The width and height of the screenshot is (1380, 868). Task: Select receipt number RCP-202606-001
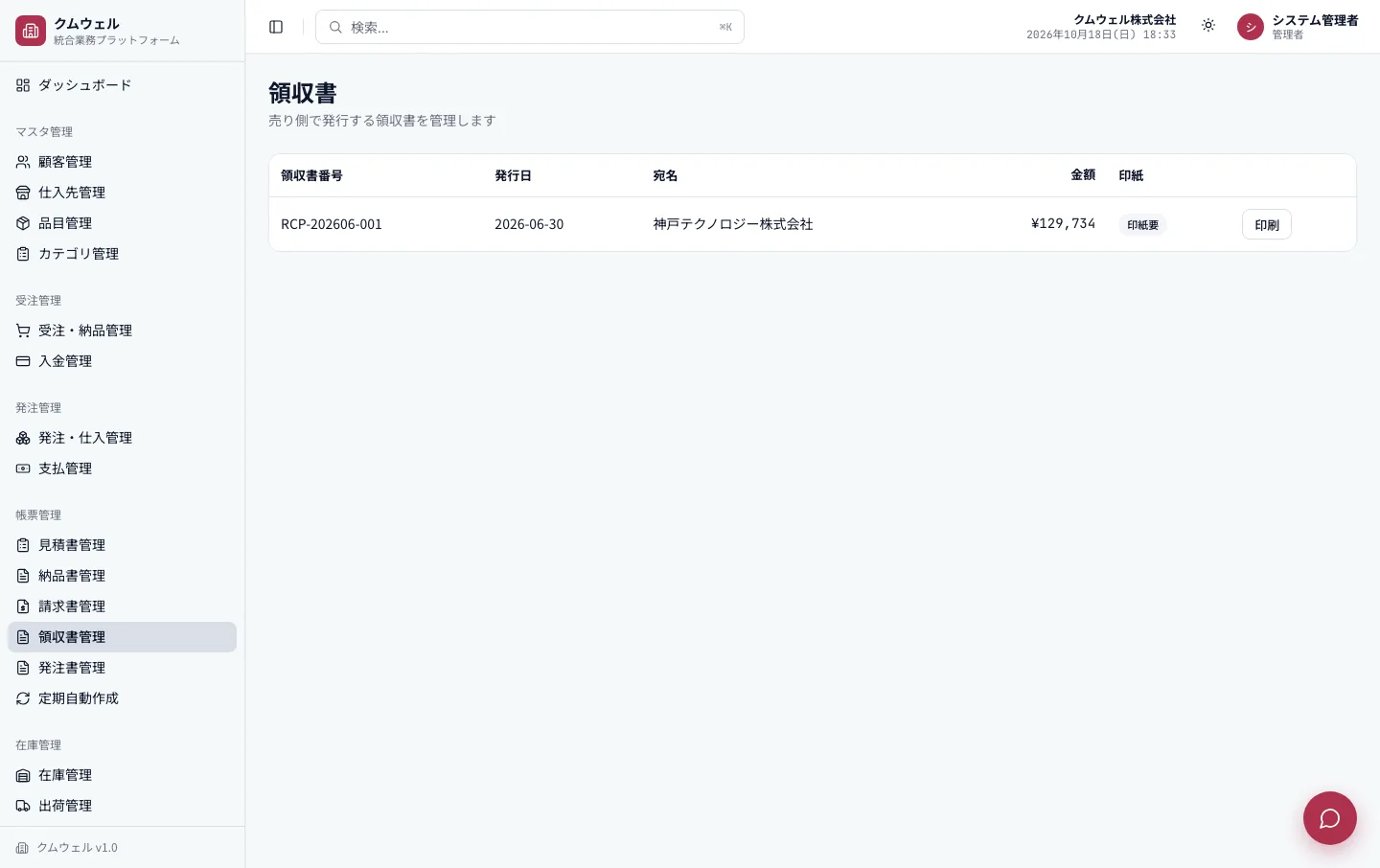(332, 224)
